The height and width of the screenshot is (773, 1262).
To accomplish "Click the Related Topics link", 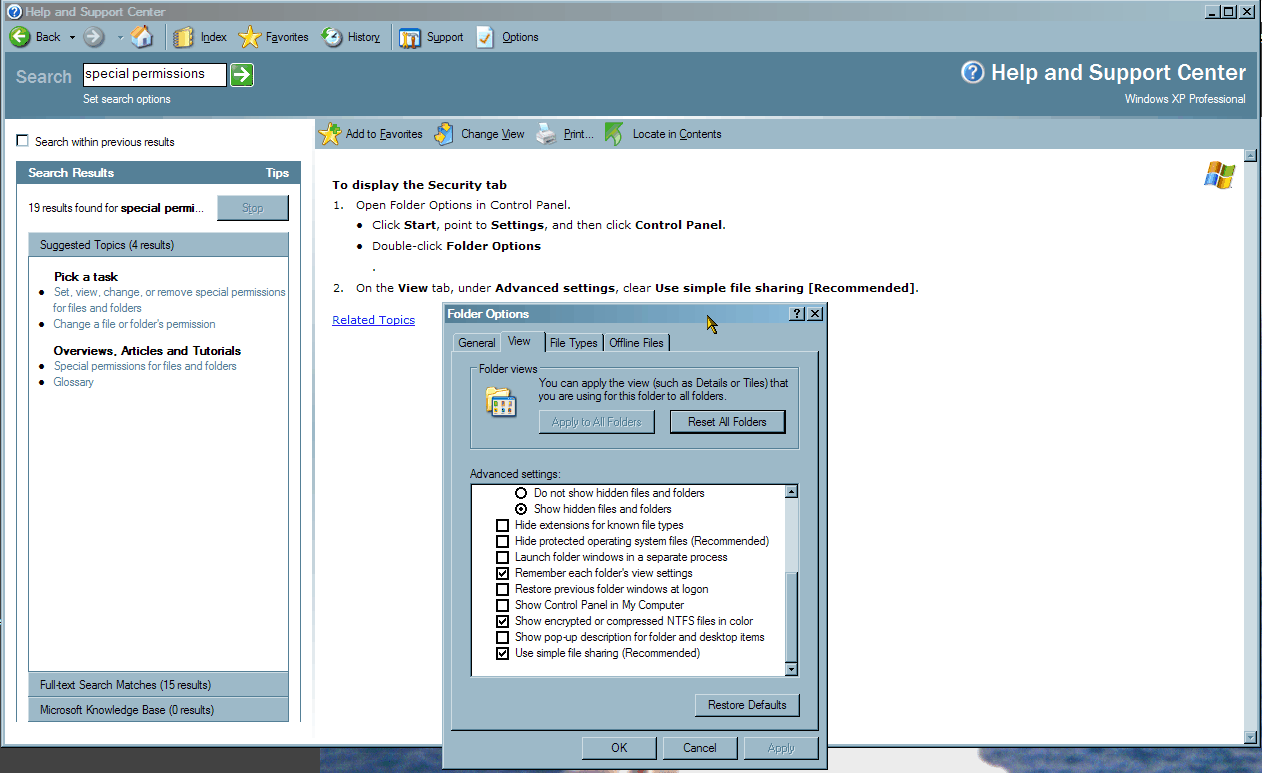I will 373,320.
